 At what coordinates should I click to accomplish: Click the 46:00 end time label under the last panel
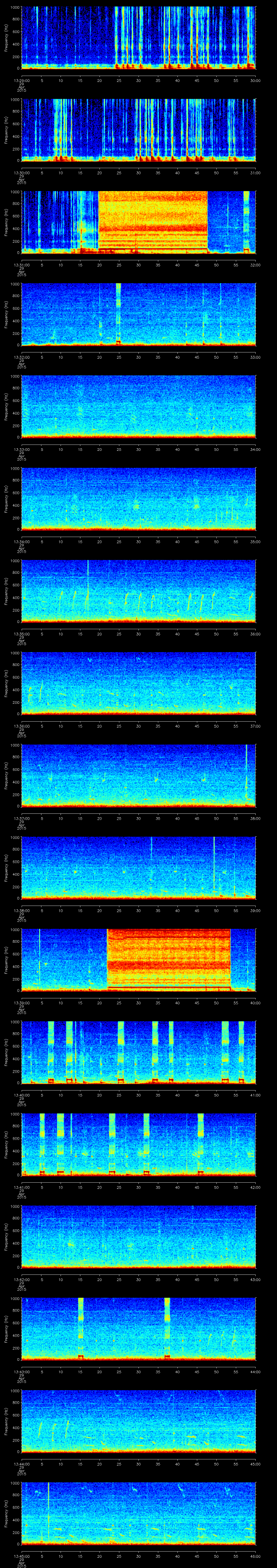coord(255,1556)
